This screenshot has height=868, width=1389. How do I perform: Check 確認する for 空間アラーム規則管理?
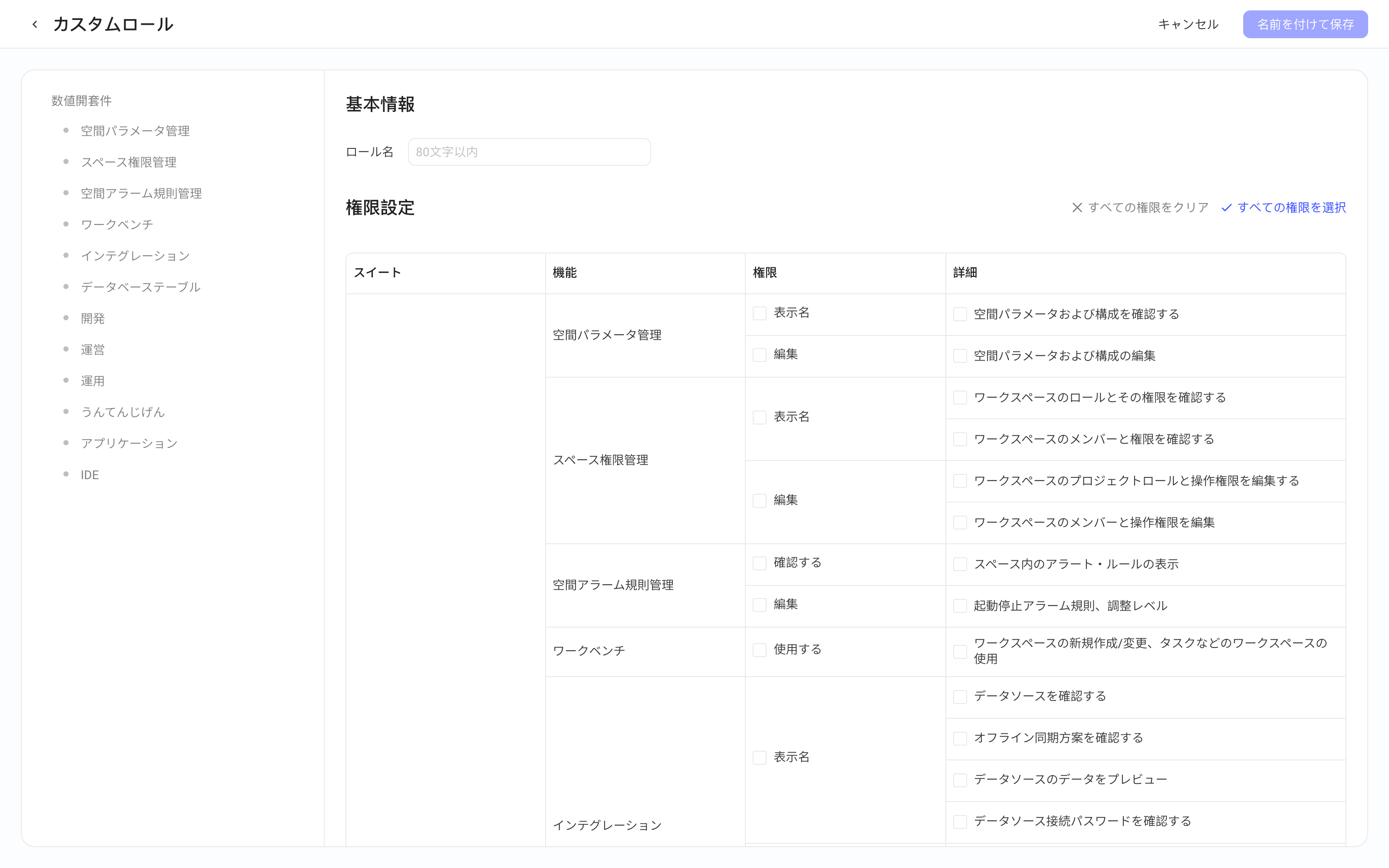click(x=759, y=563)
